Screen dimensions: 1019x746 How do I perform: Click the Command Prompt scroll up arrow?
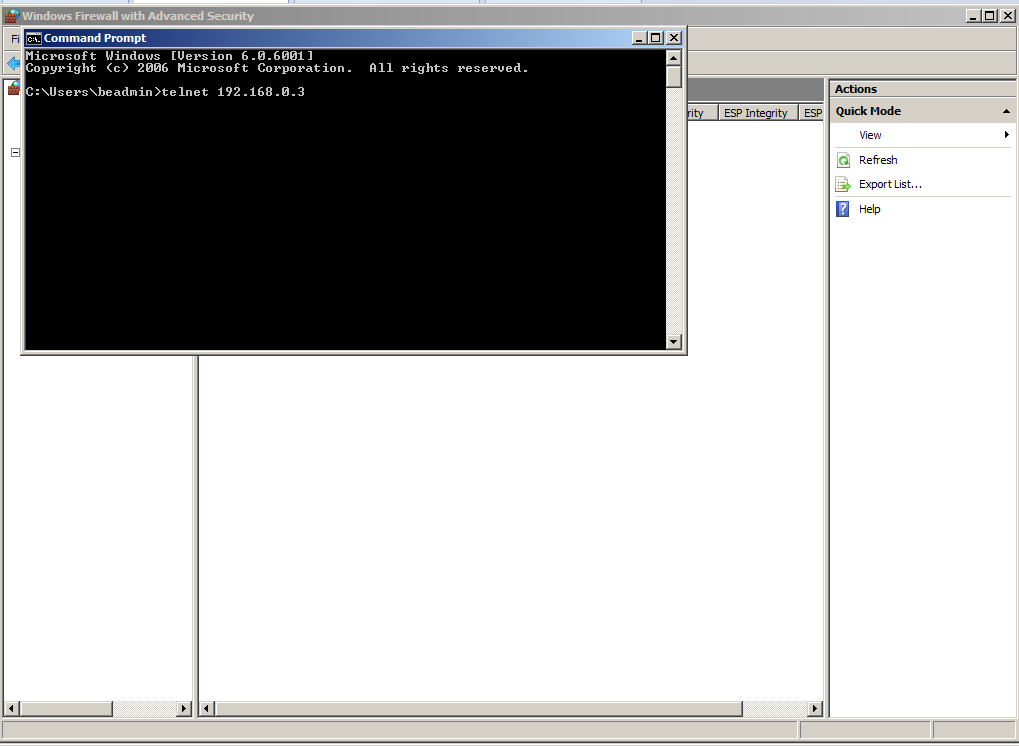673,58
